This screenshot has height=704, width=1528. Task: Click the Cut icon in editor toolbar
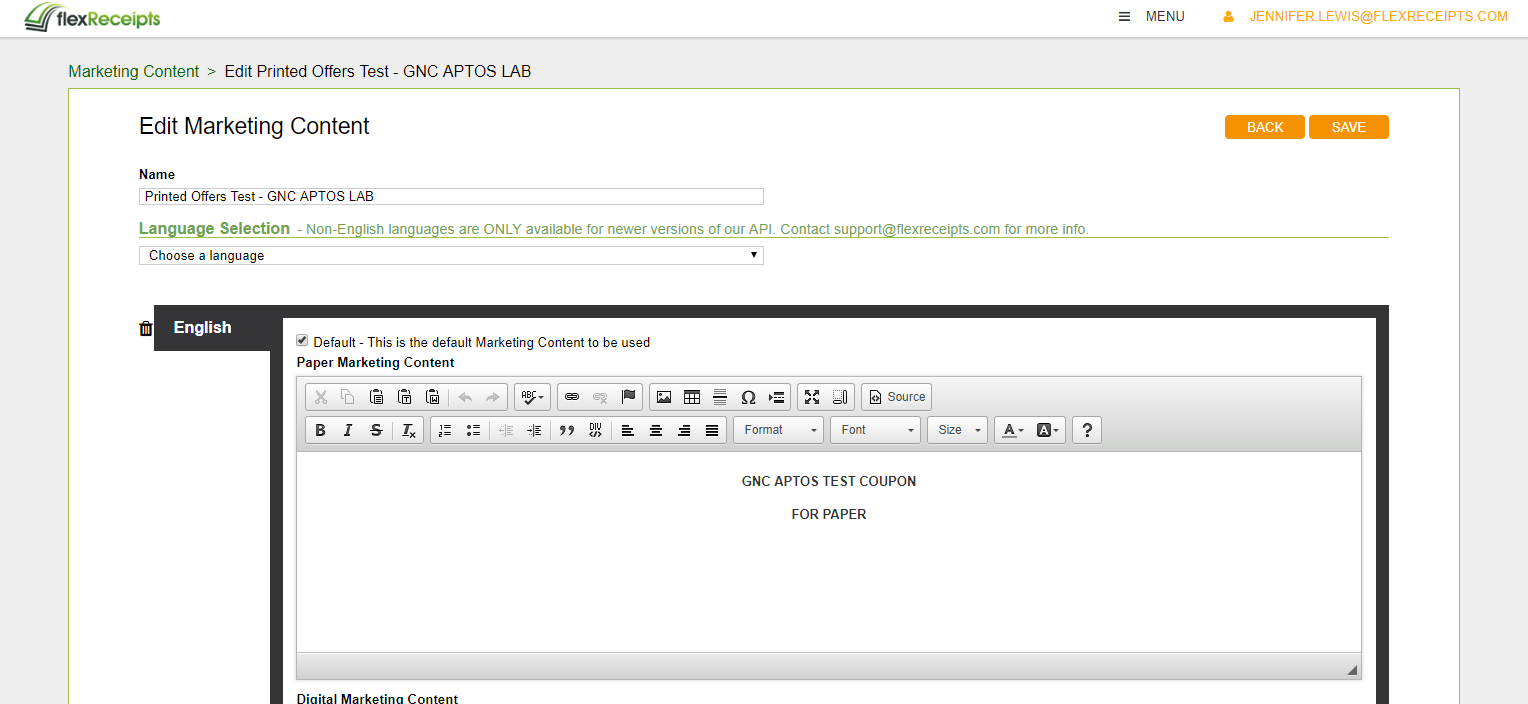point(321,397)
